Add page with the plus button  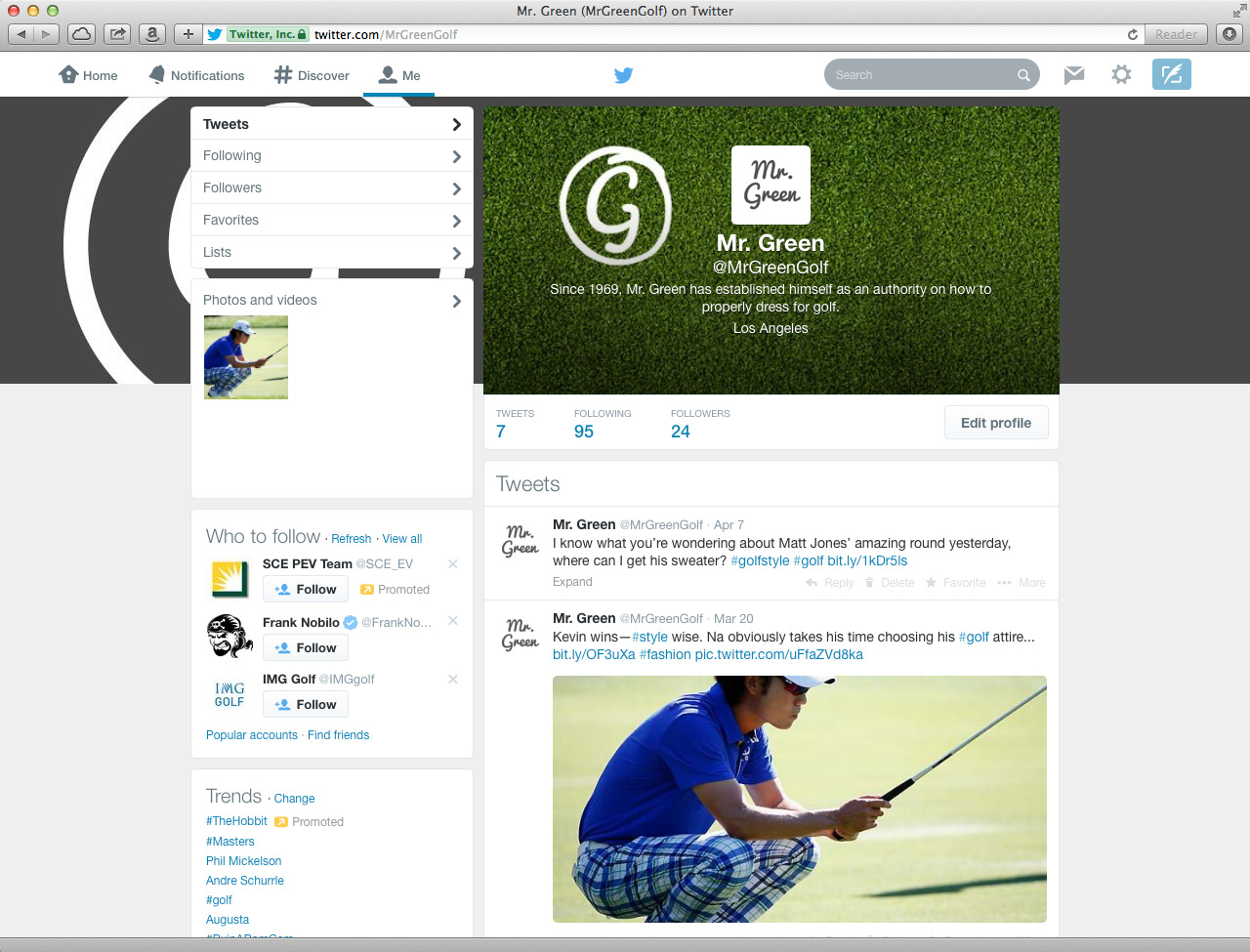(188, 34)
